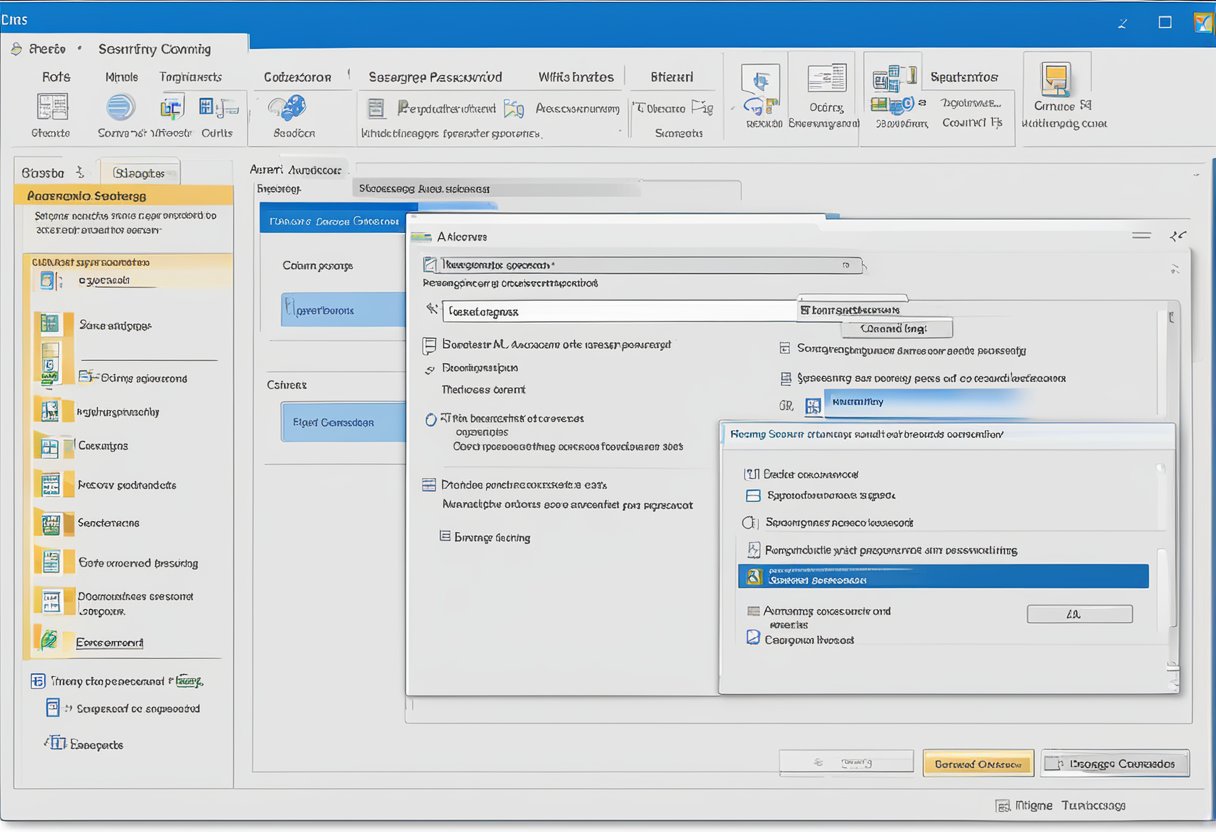Check the first checkbox in the popup list
The width and height of the screenshot is (1216, 832).
[751, 473]
